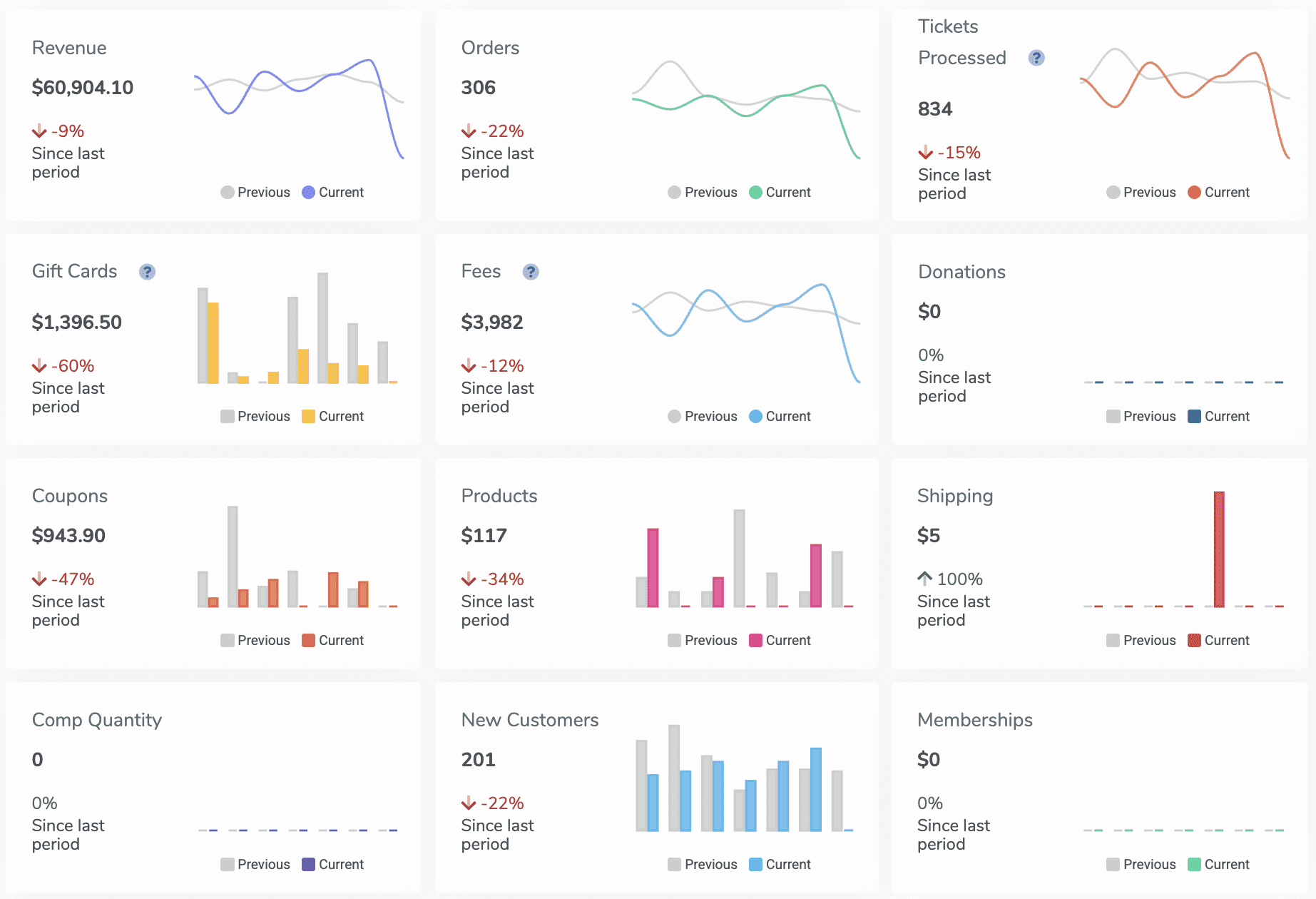Toggle Current series in Products legend

(x=780, y=641)
